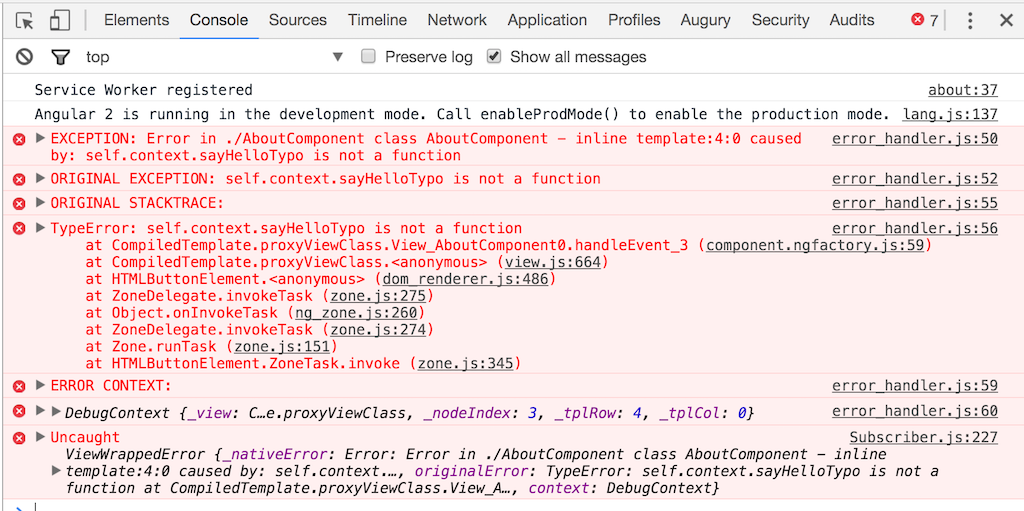Expand the ViewWrappedError object

56,470
